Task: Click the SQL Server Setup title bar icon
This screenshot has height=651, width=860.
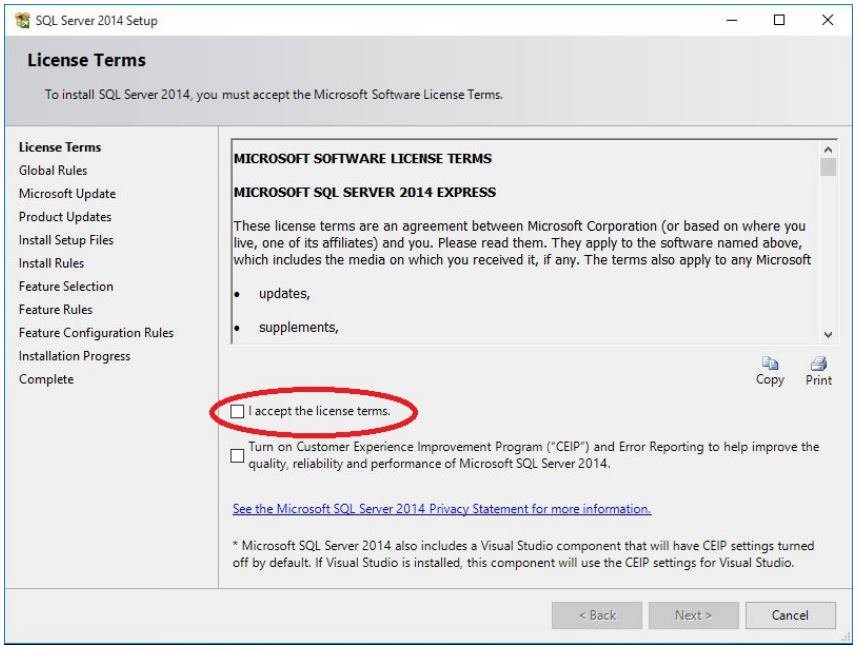Action: (x=22, y=20)
